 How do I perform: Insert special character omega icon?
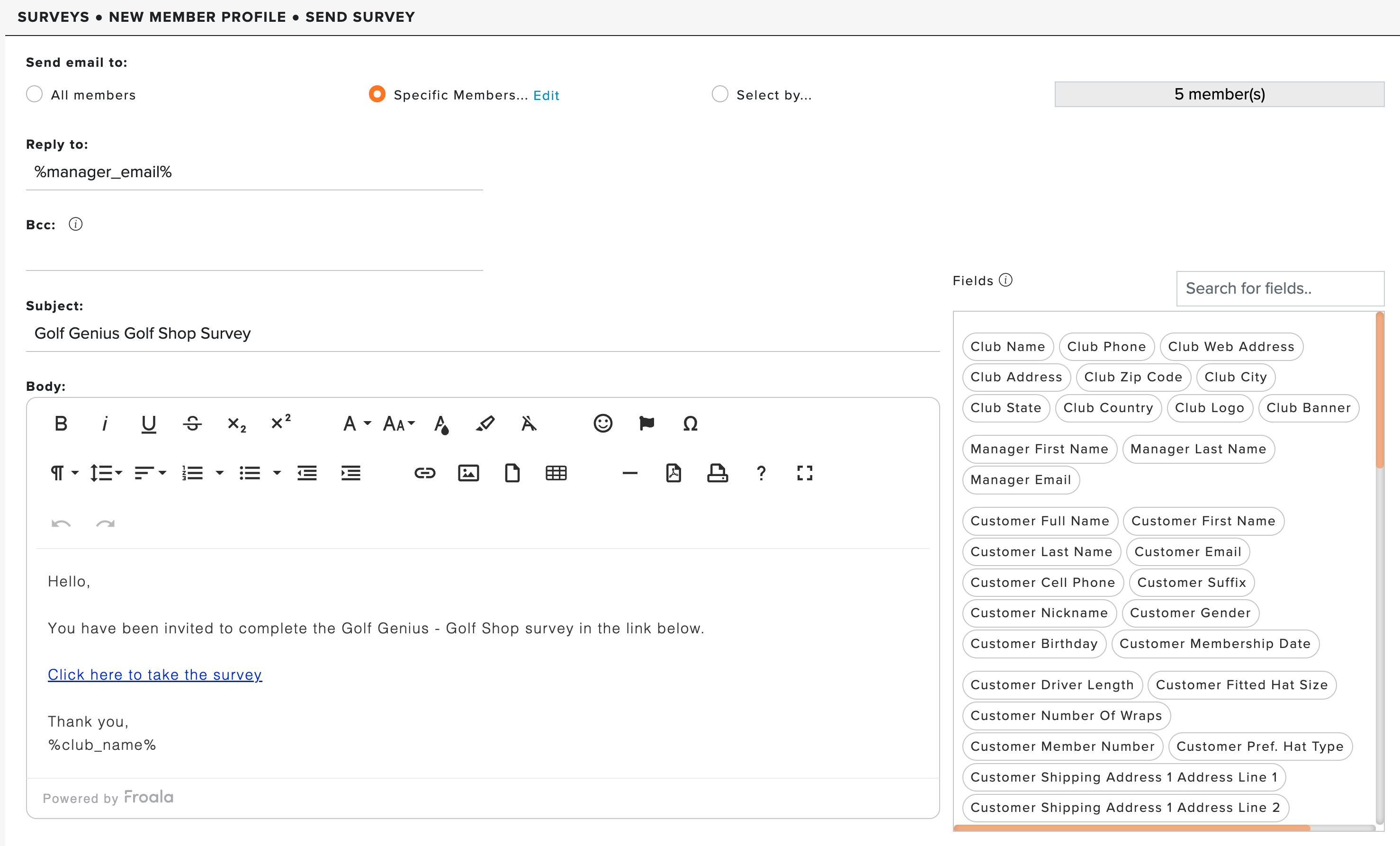click(x=691, y=424)
